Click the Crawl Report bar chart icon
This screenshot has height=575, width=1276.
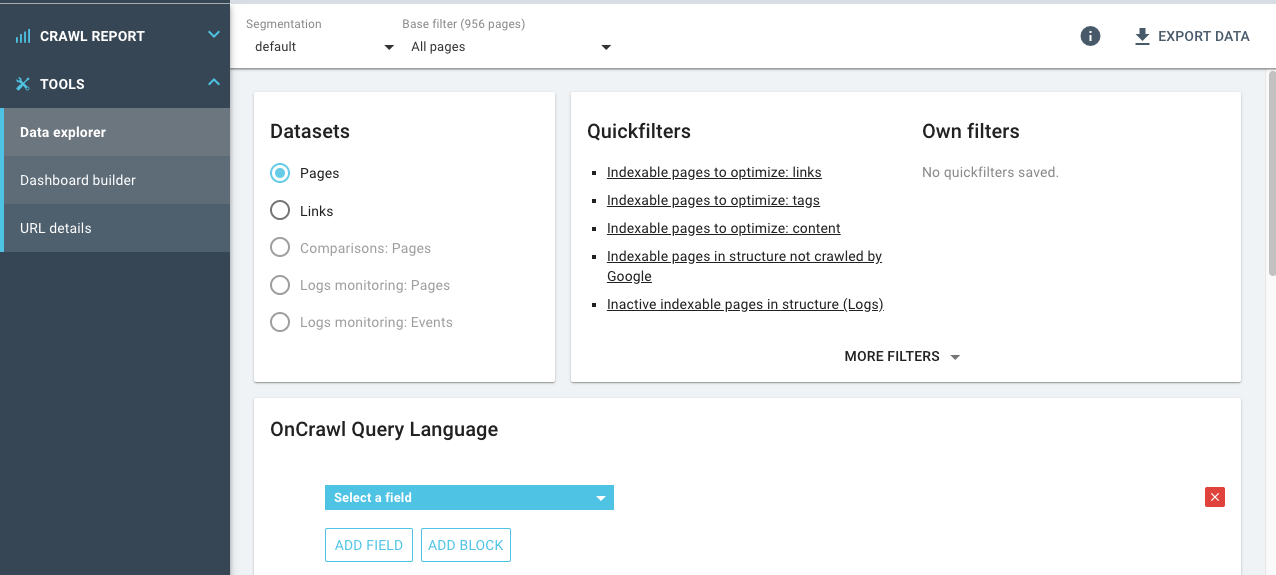(23, 36)
